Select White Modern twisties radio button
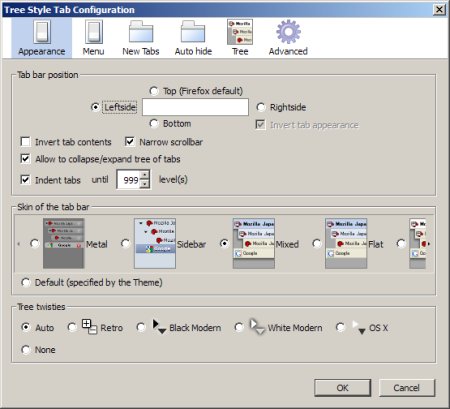Viewport: 450px width, 409px height. coord(239,327)
